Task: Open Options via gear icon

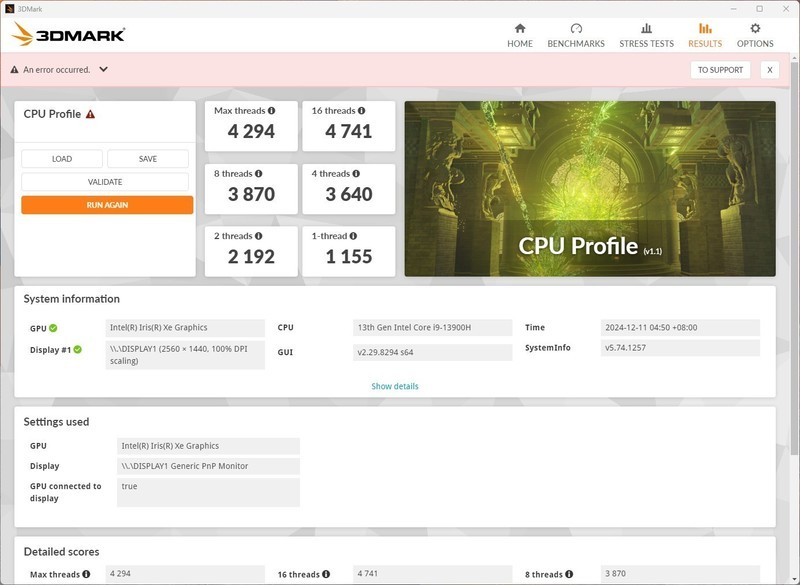Action: point(755,28)
